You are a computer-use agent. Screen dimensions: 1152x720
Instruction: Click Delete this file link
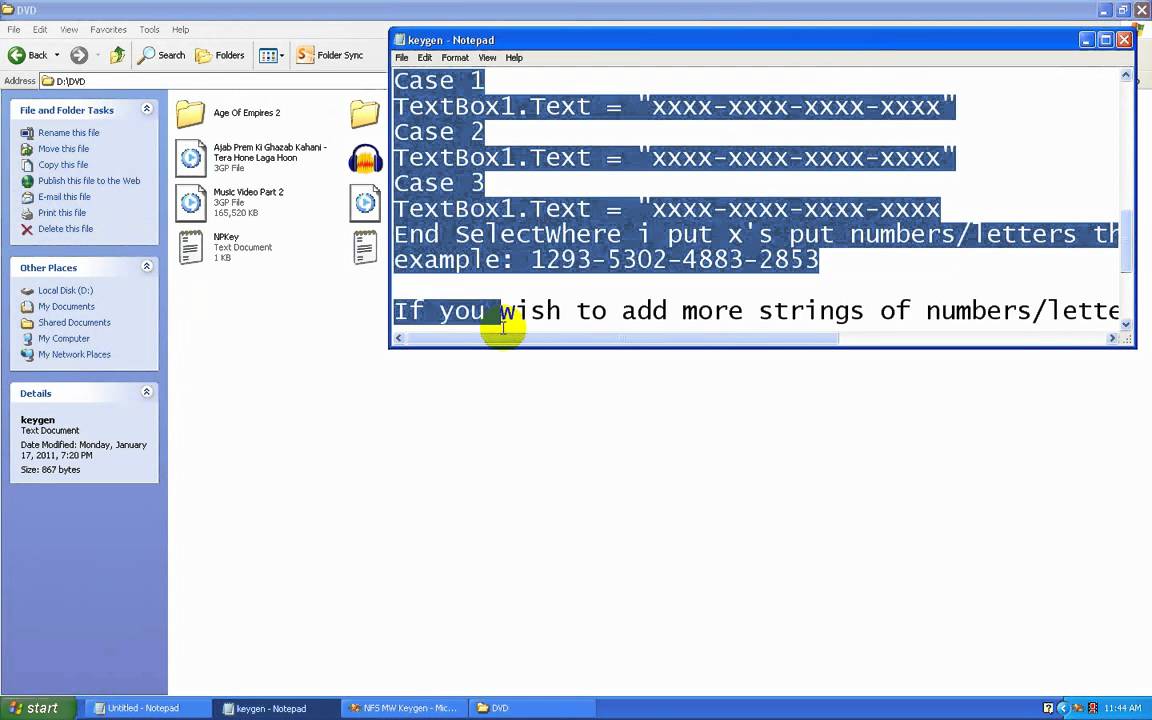pos(65,228)
